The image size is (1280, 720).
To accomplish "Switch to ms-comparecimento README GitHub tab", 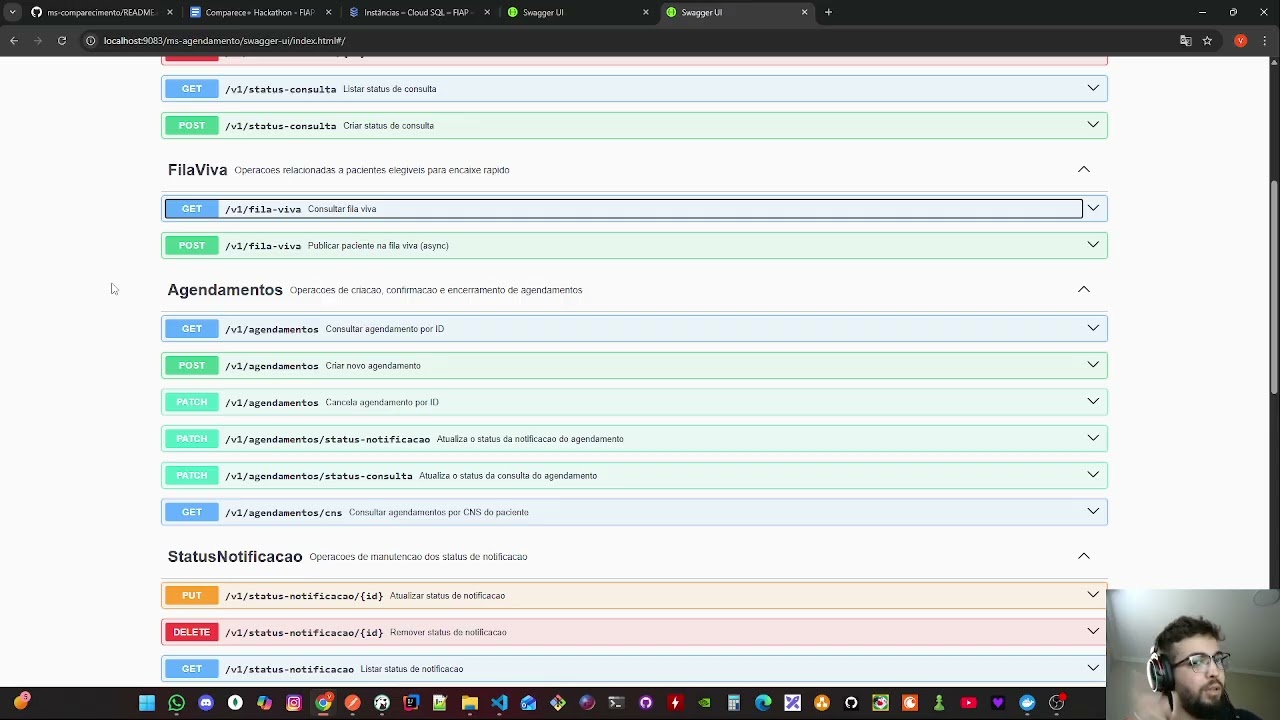I will (x=100, y=12).
